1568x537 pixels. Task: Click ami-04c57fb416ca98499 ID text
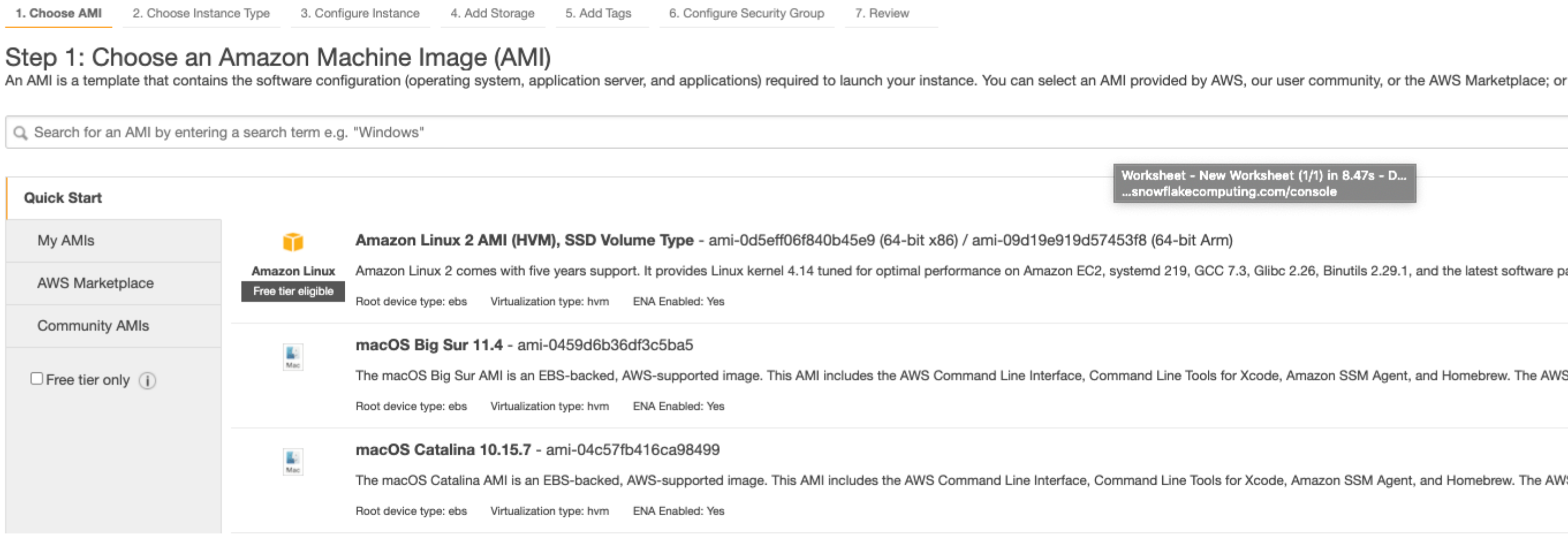click(x=632, y=450)
